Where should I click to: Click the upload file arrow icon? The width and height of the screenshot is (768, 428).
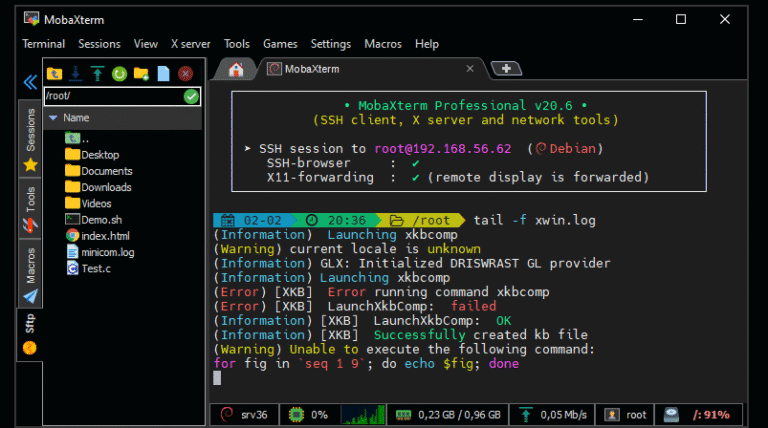pos(97,73)
